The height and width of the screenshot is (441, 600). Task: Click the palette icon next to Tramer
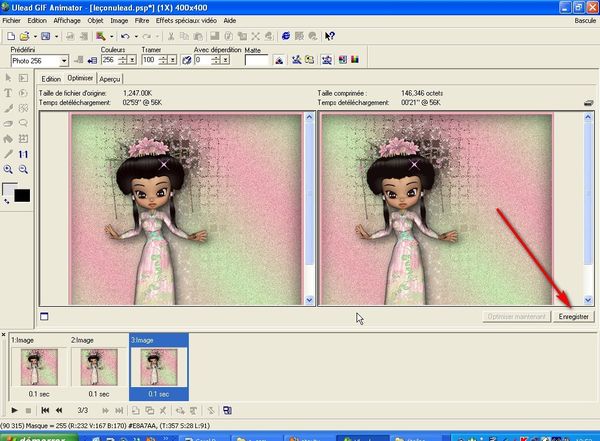[x=186, y=60]
